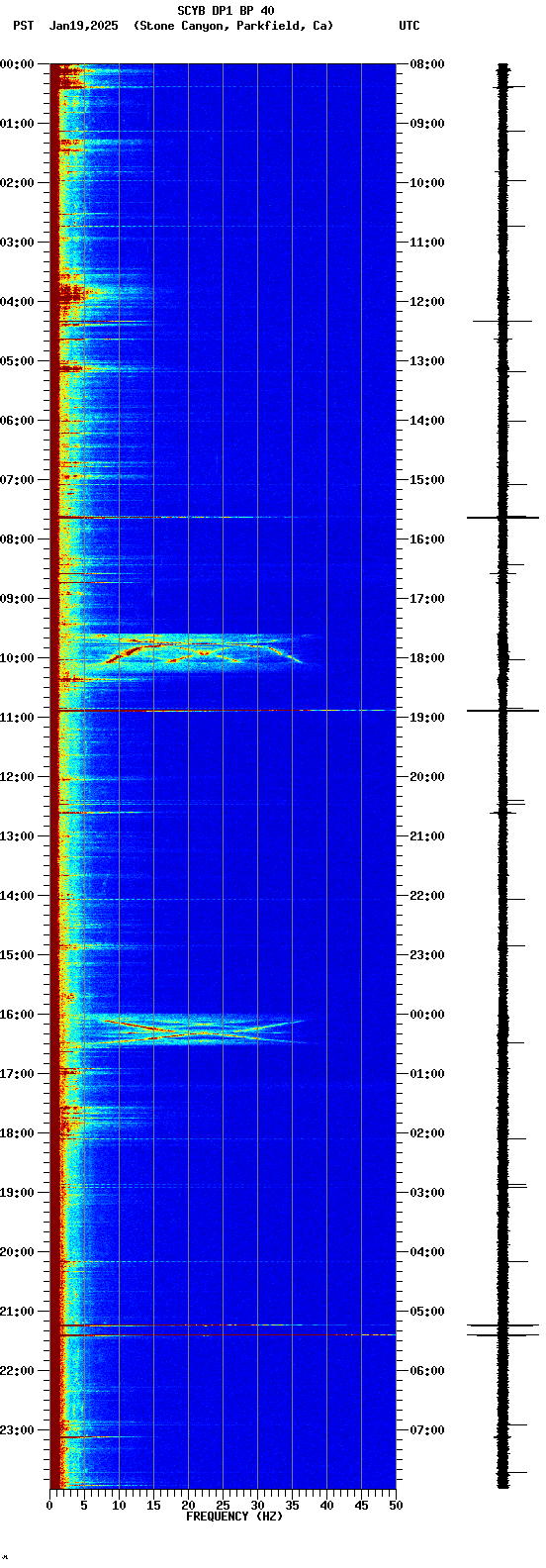Image resolution: width=546 pixels, height=1568 pixels.
Task: Click the UTC time label '07:00'
Action: (x=427, y=1430)
